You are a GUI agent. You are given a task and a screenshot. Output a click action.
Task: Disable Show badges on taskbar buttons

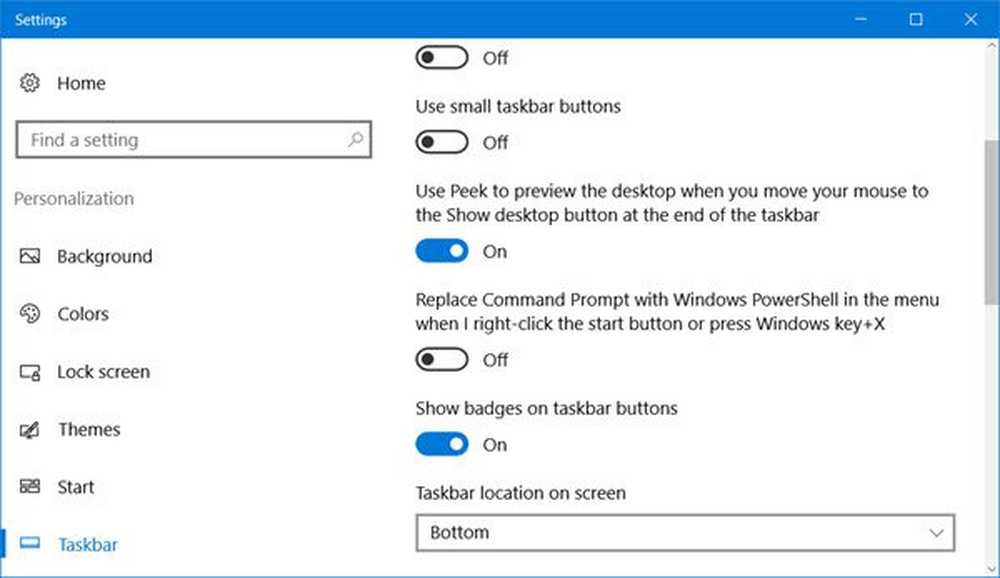(441, 444)
